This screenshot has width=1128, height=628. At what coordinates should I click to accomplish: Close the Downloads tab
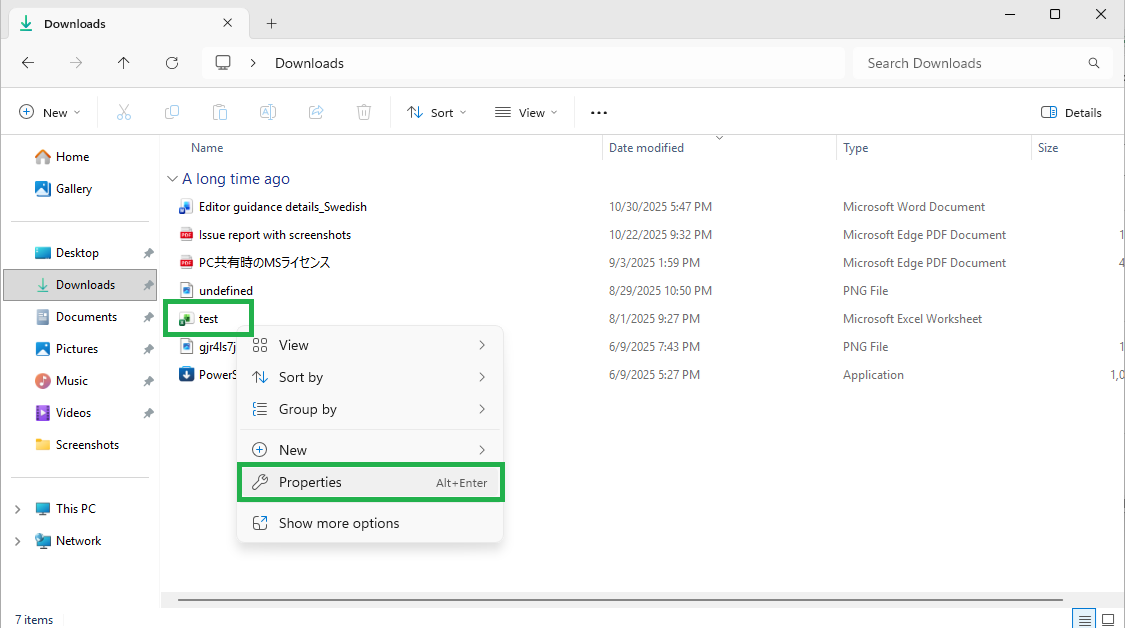[227, 23]
